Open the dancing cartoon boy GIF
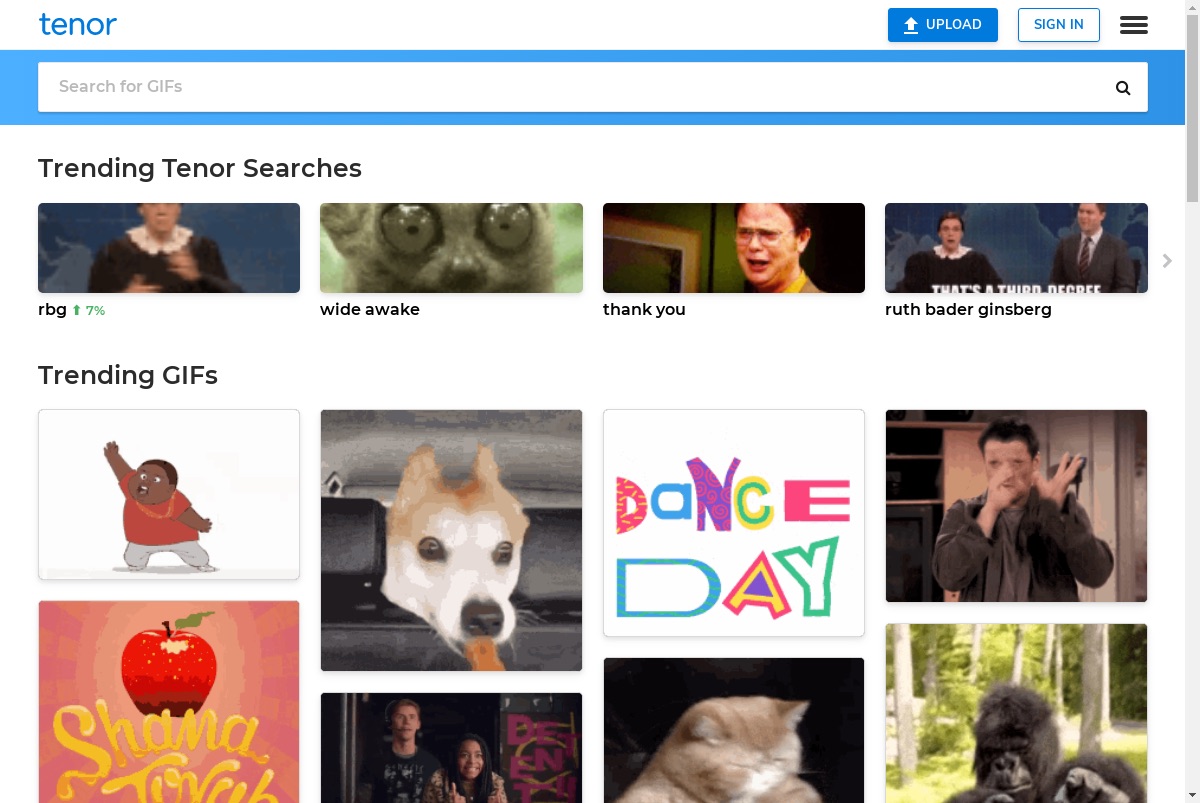1200x803 pixels. tap(169, 494)
